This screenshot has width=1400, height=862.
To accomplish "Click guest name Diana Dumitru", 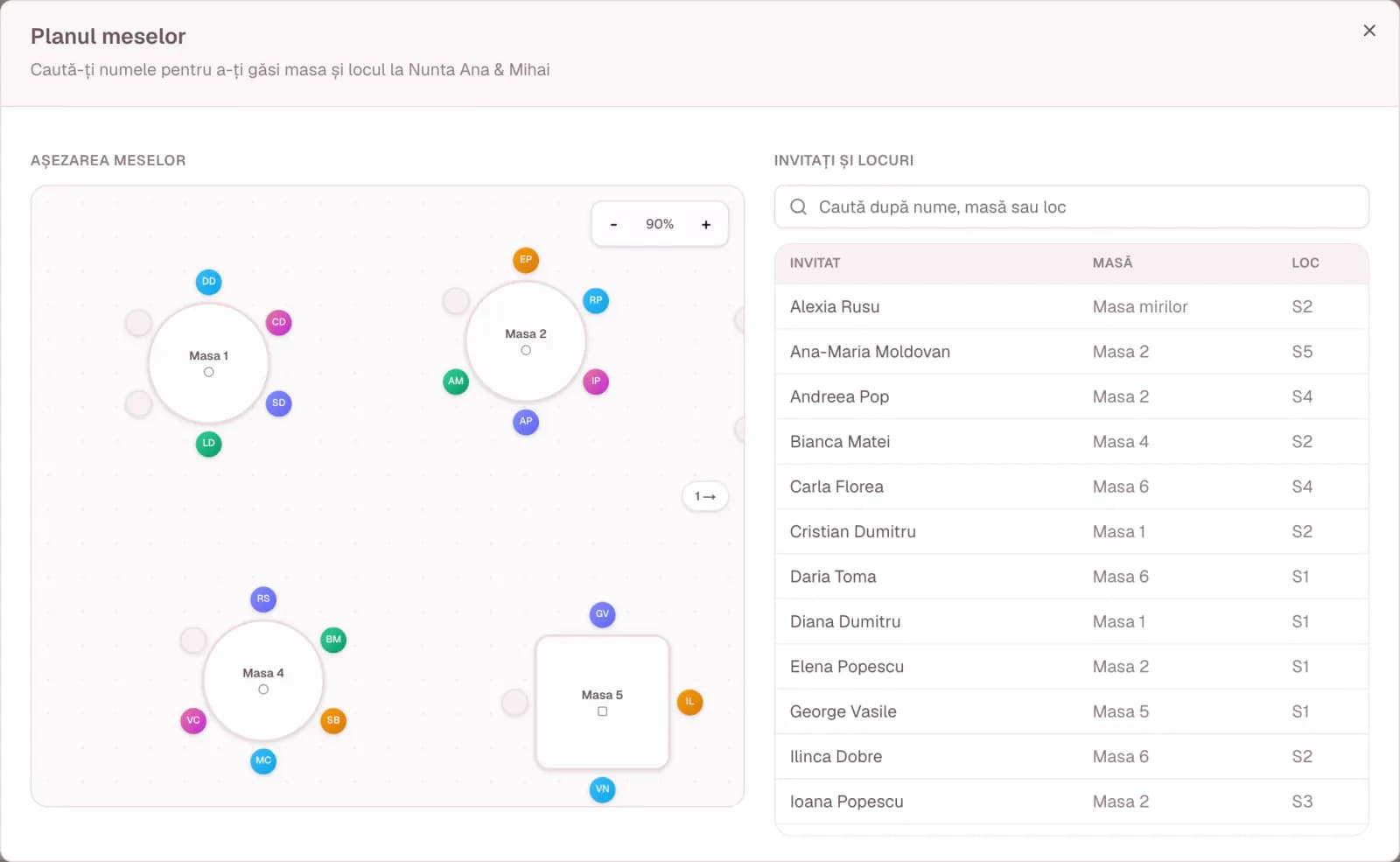I will tap(845, 622).
